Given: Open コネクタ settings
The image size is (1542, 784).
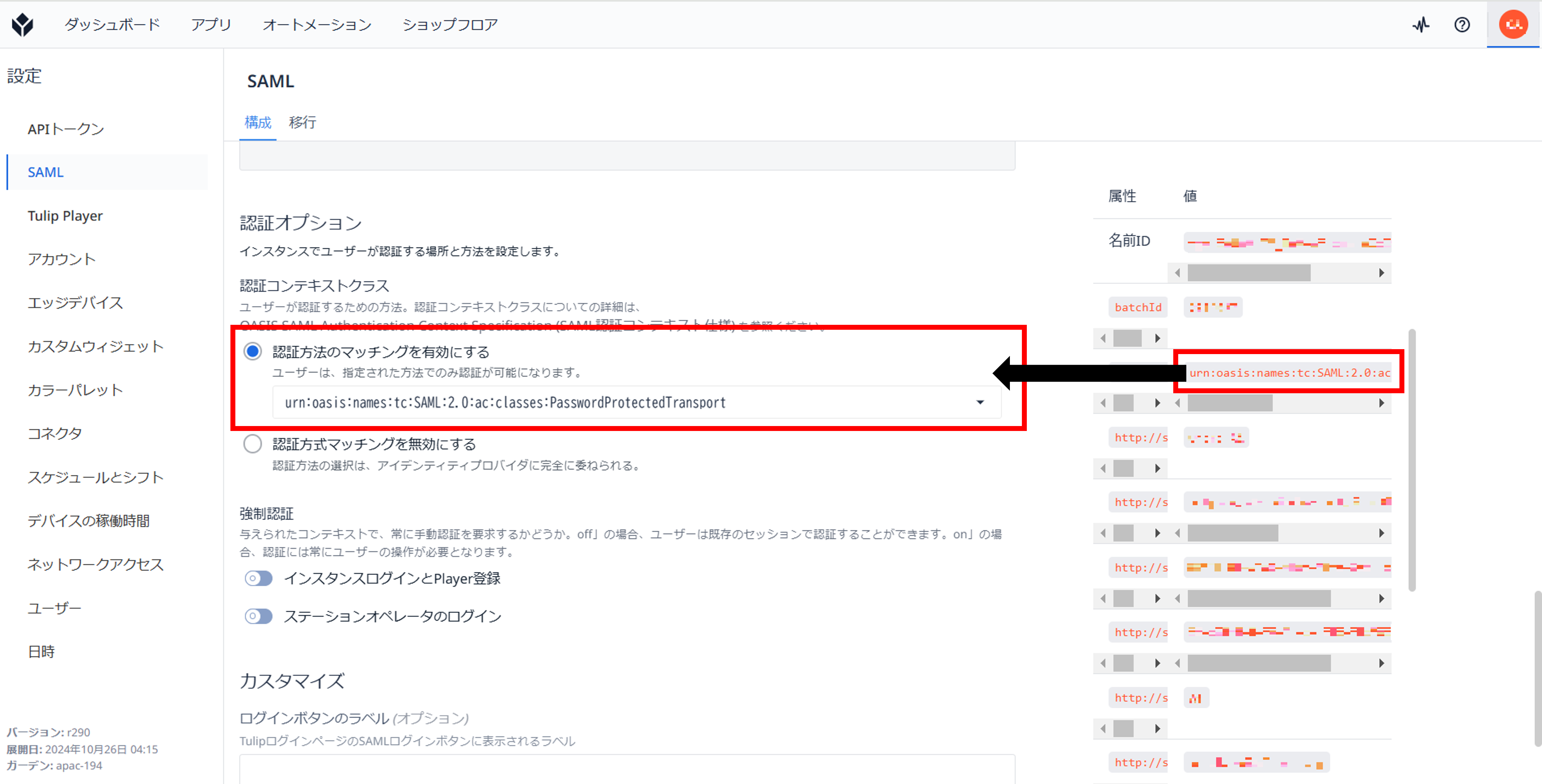Looking at the screenshot, I should (55, 433).
